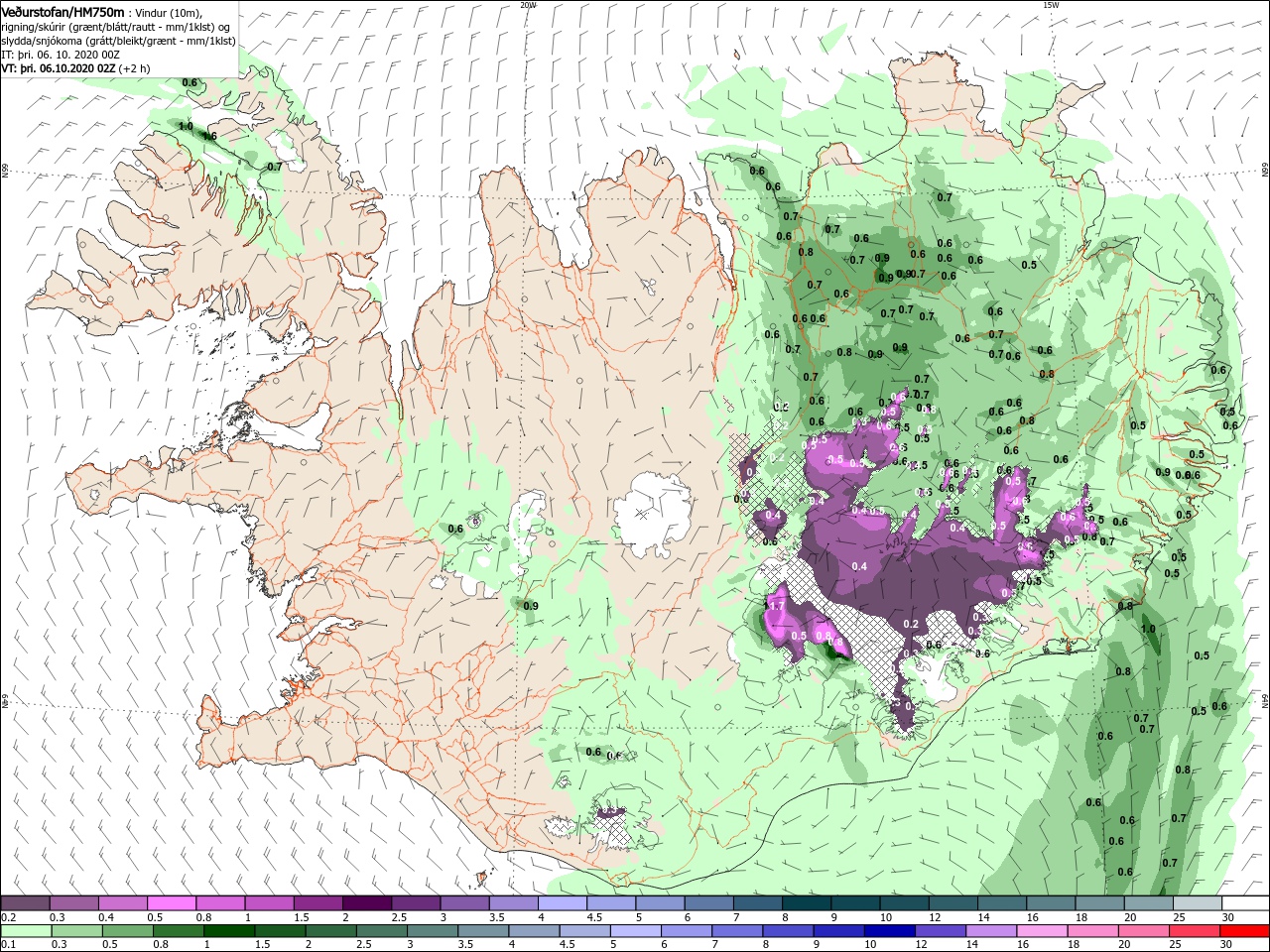Pick the pale grey swatch between 25 and 30
This screenshot has height=952, width=1270.
(x=1197, y=903)
